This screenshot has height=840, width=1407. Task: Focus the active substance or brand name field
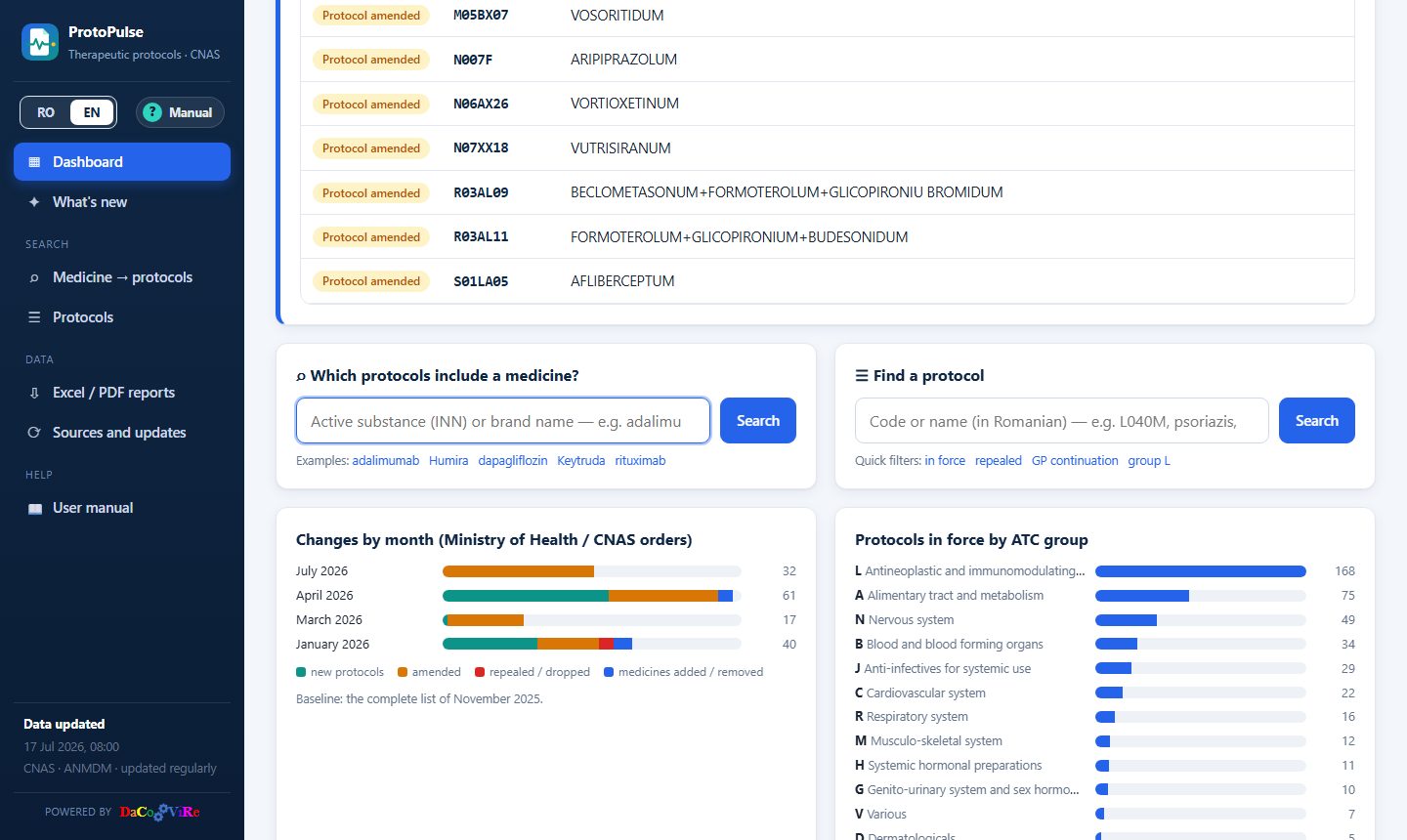pyautogui.click(x=503, y=421)
